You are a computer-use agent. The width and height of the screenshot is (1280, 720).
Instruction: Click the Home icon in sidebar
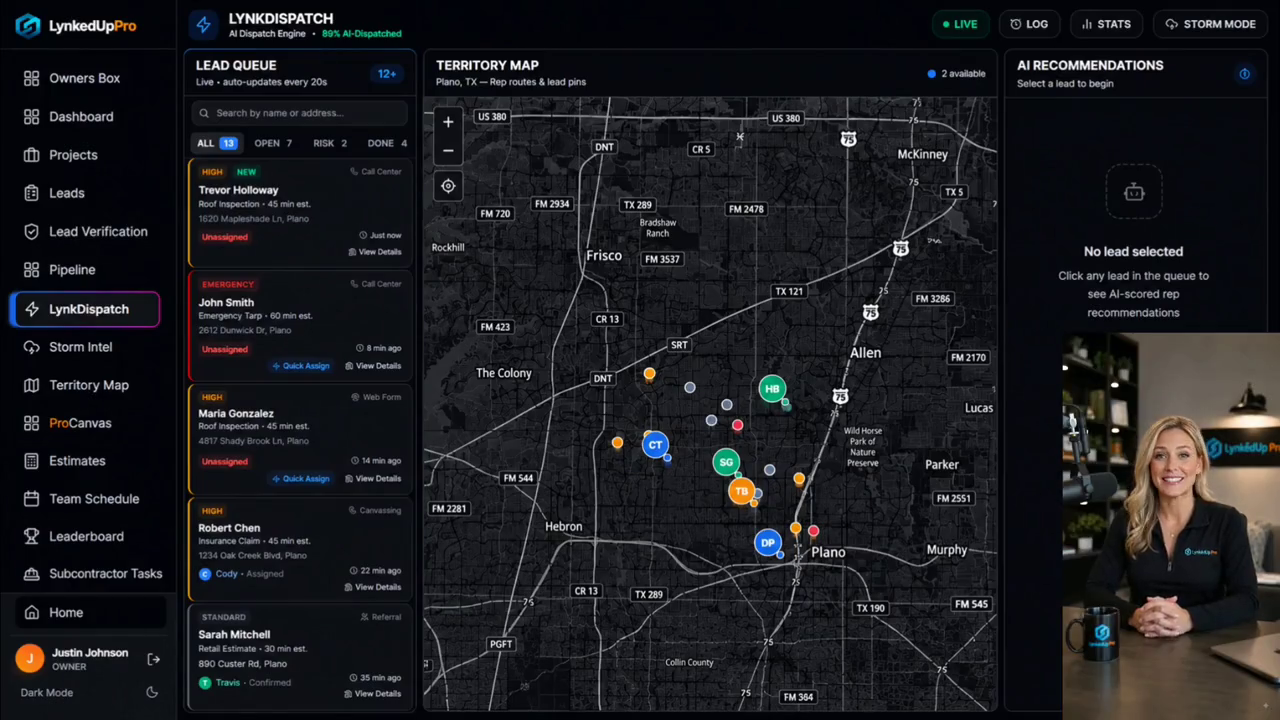[x=31, y=612]
